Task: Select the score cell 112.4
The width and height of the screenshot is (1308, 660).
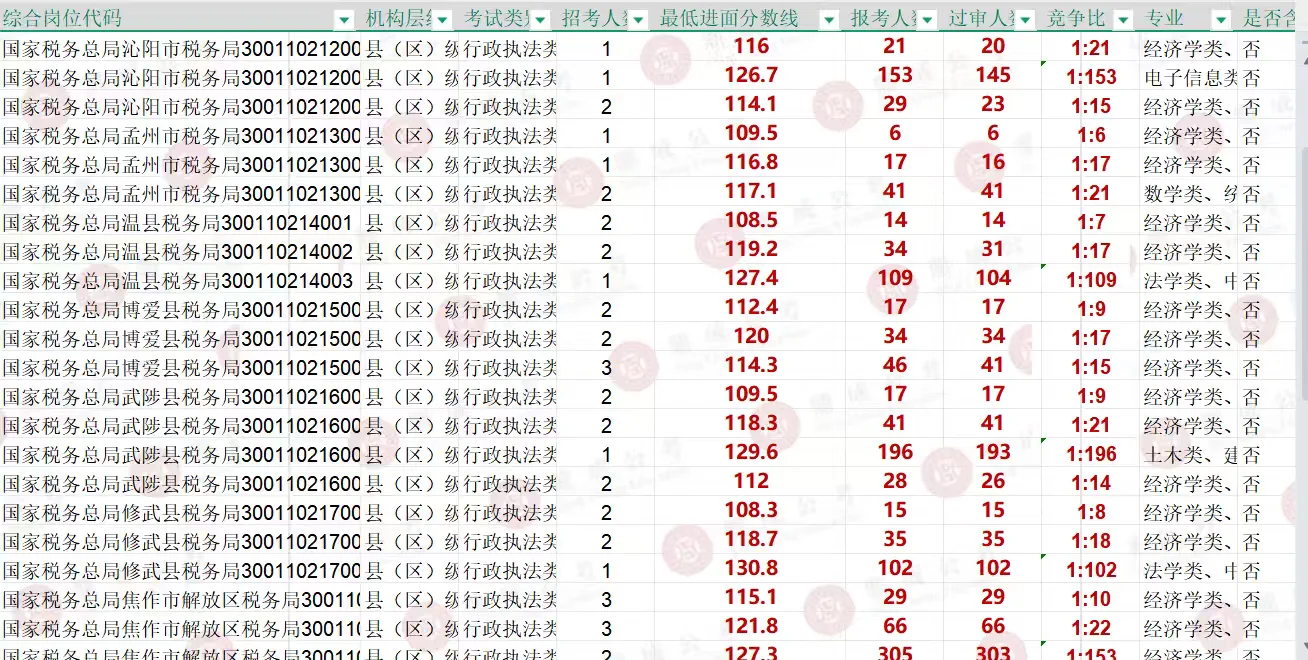Action: tap(751, 307)
